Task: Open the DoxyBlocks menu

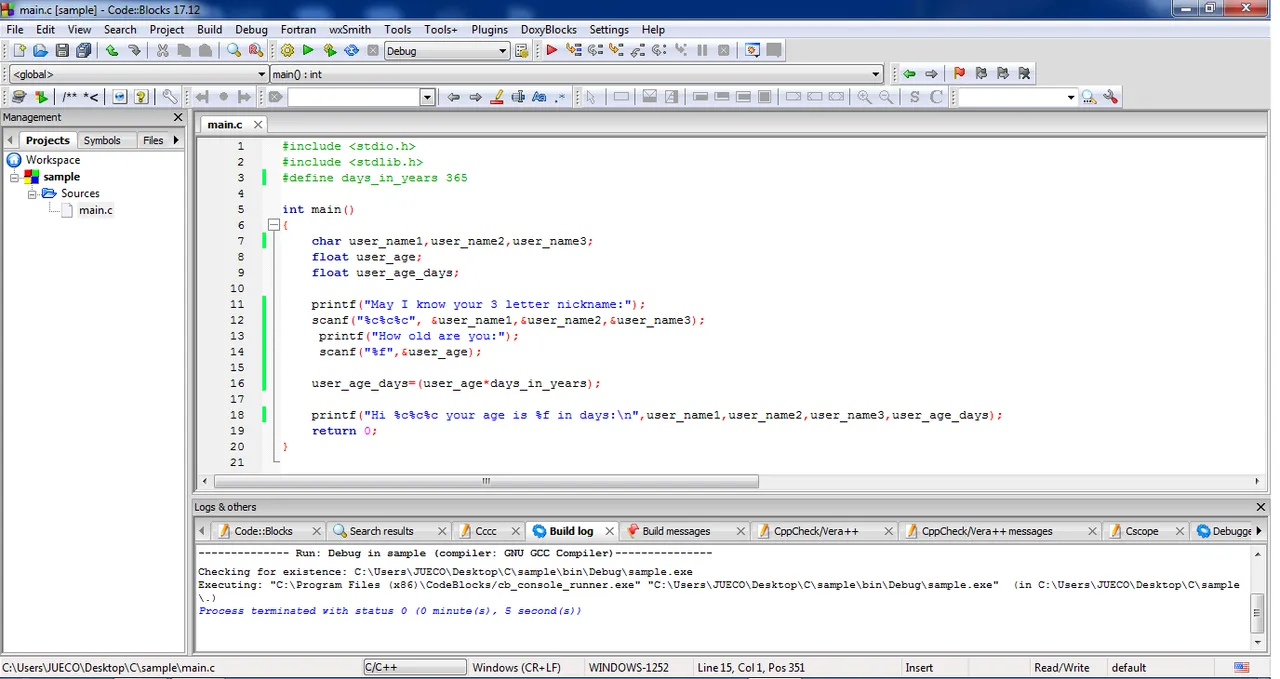Action: click(548, 29)
